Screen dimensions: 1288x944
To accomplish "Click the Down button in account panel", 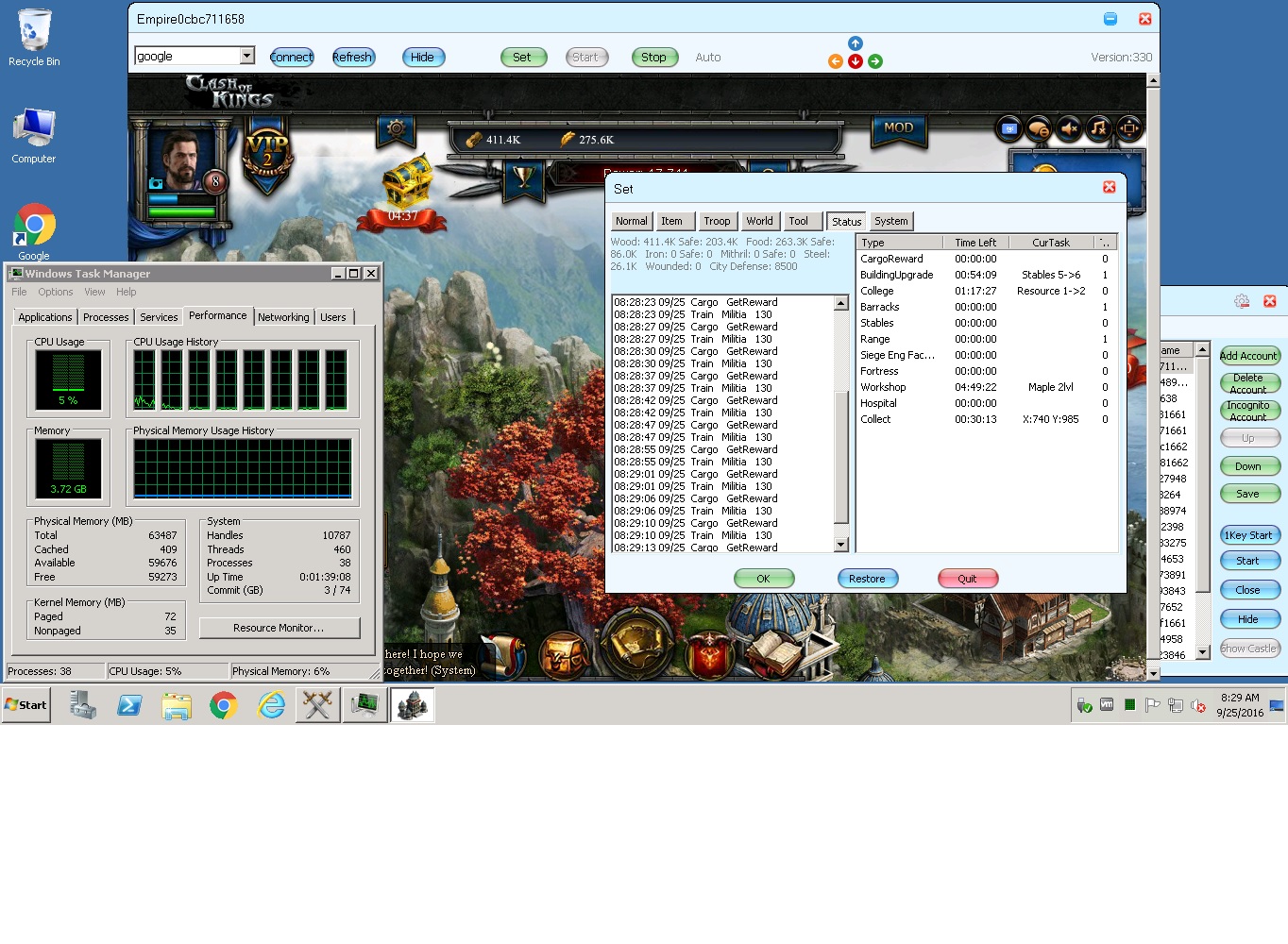I will click(x=1248, y=466).
